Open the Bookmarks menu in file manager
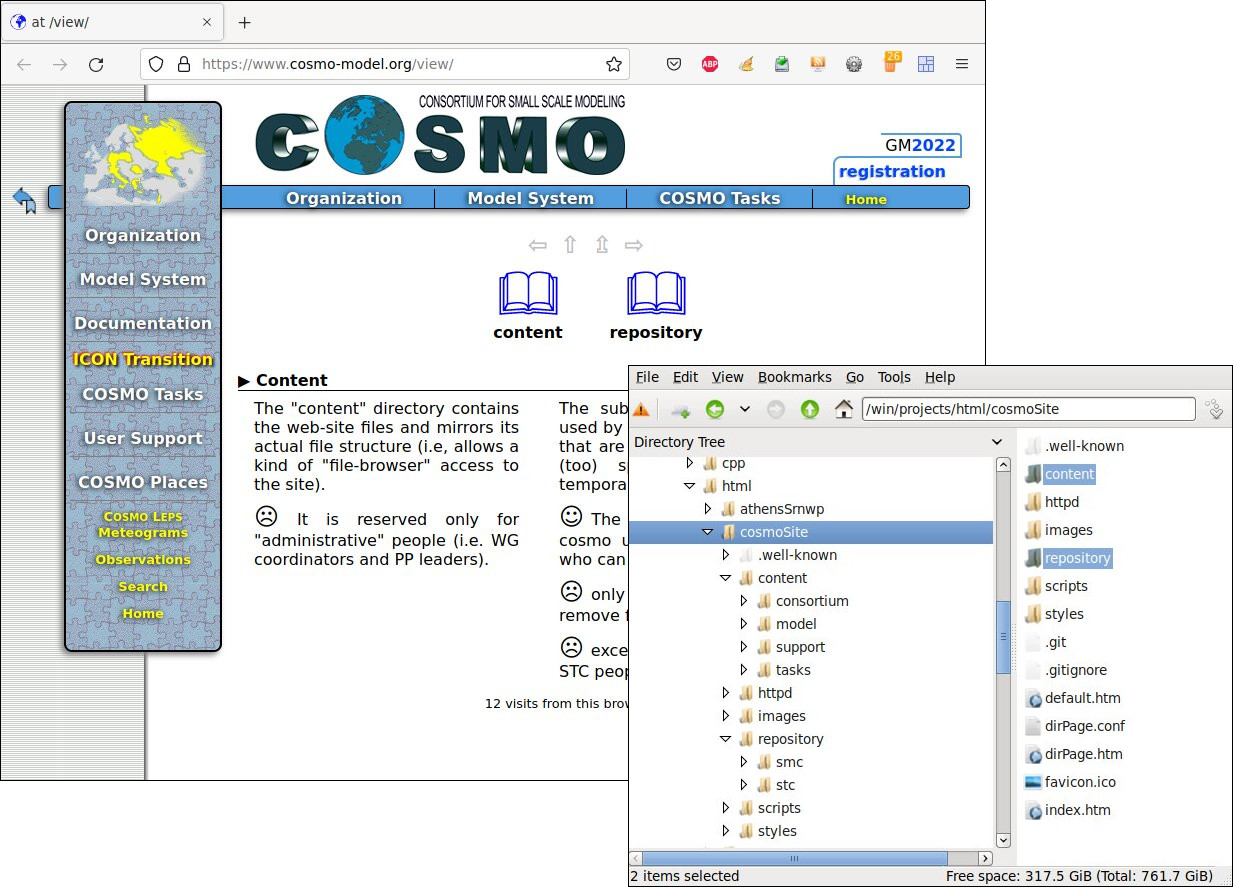The image size is (1233, 887). pos(794,377)
